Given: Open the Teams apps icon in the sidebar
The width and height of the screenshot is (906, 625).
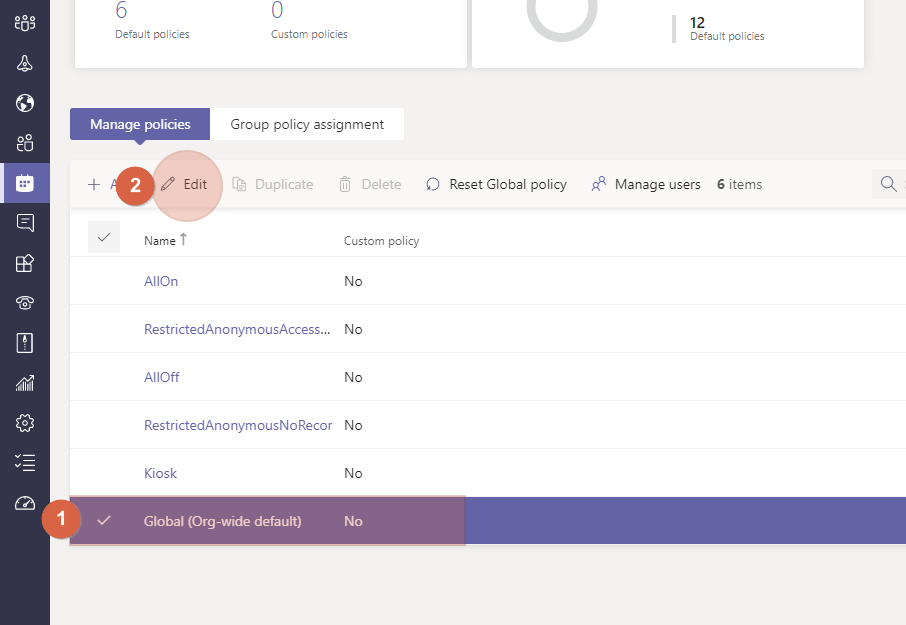Looking at the screenshot, I should click(25, 263).
